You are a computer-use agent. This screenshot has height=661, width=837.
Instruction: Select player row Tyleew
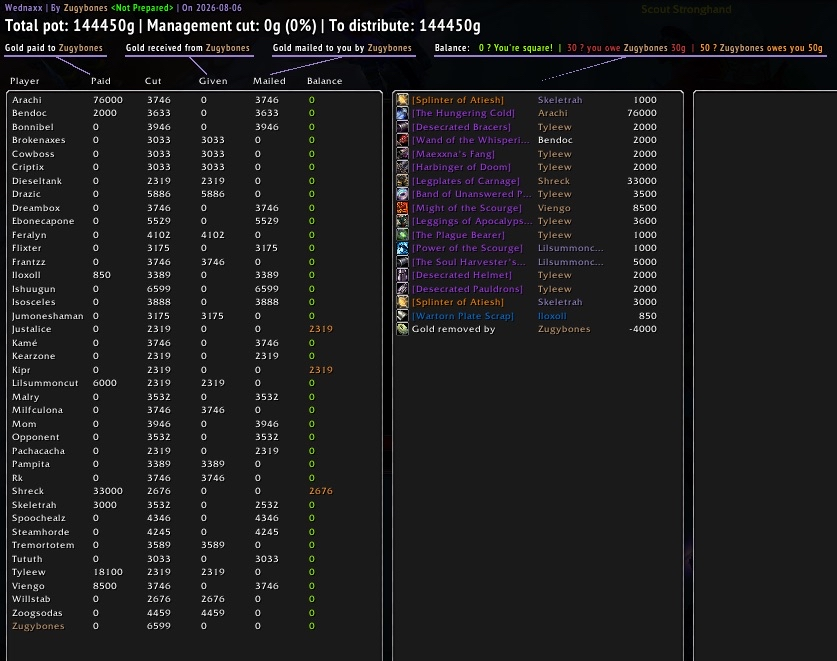click(194, 572)
